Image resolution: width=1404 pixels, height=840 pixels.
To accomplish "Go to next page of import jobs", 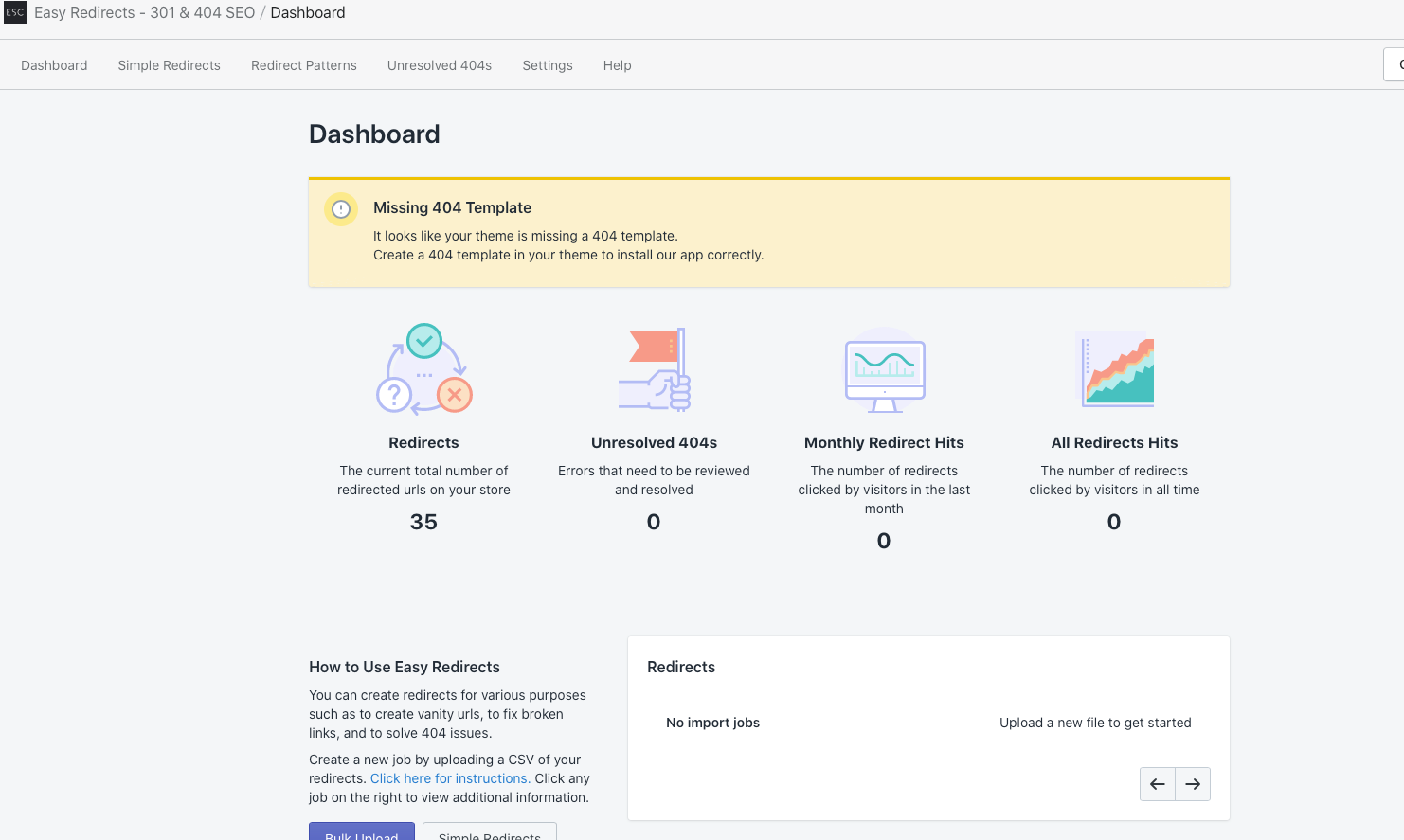I will click(1193, 784).
